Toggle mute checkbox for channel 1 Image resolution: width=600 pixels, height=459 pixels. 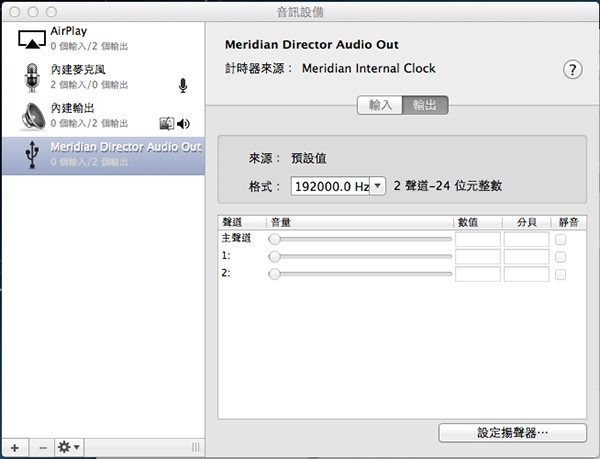tap(561, 257)
